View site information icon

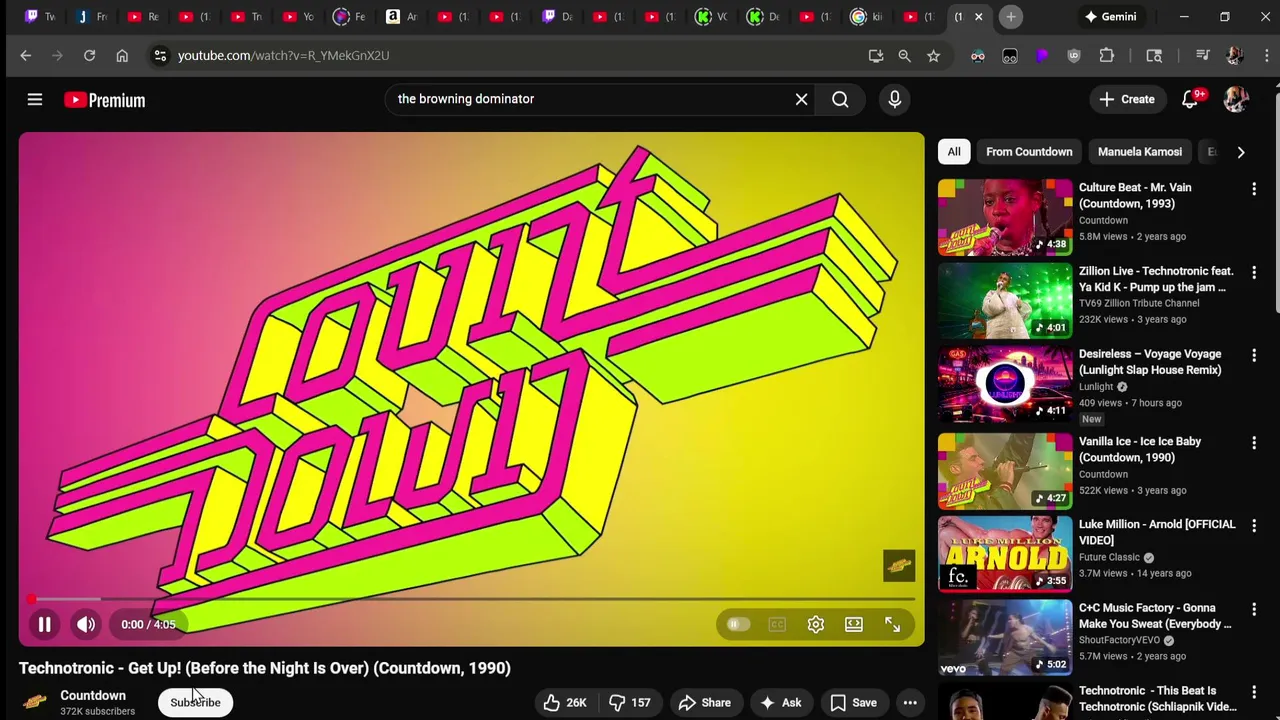[x=160, y=56]
